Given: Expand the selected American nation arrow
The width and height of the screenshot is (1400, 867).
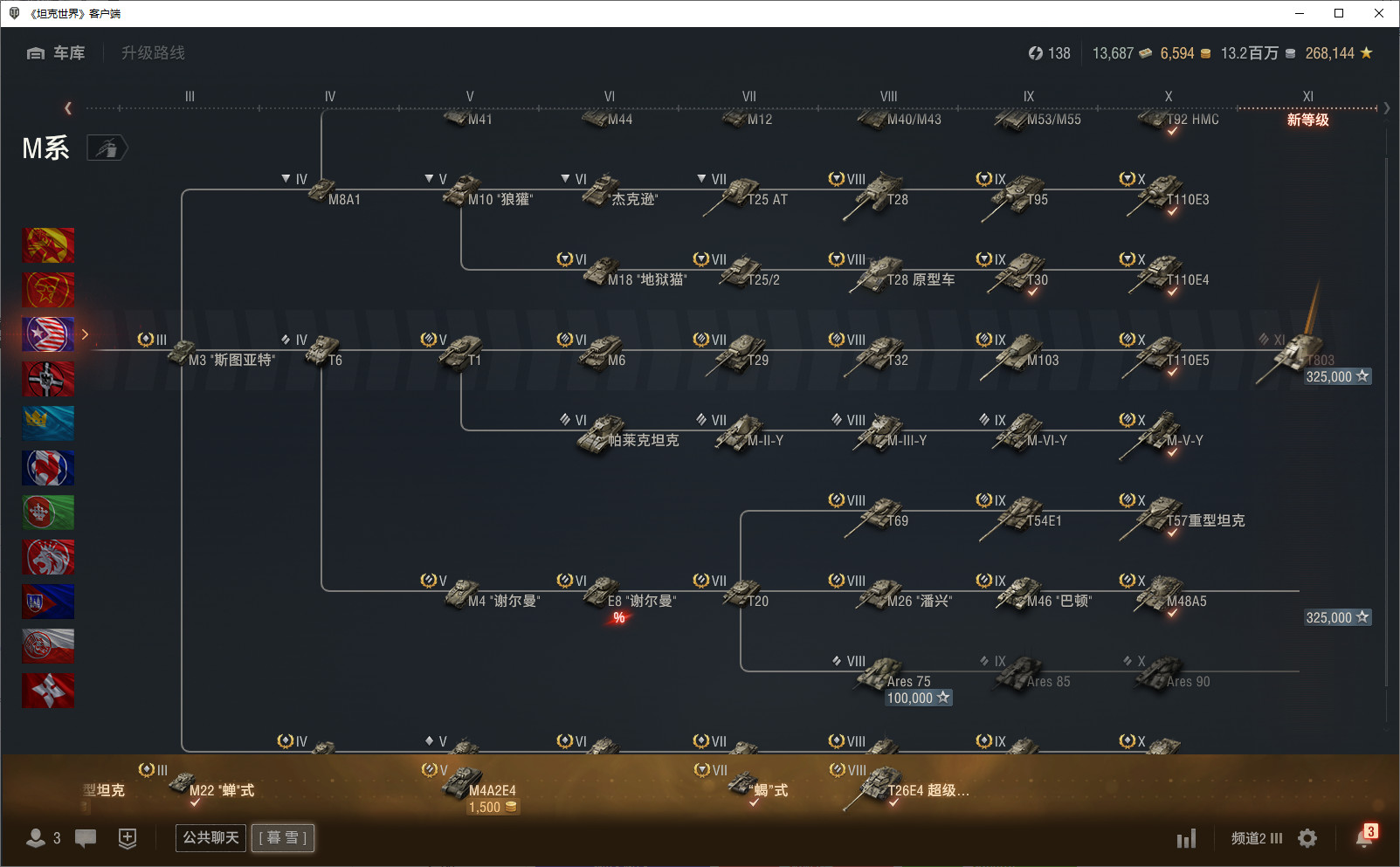Looking at the screenshot, I should click(85, 334).
